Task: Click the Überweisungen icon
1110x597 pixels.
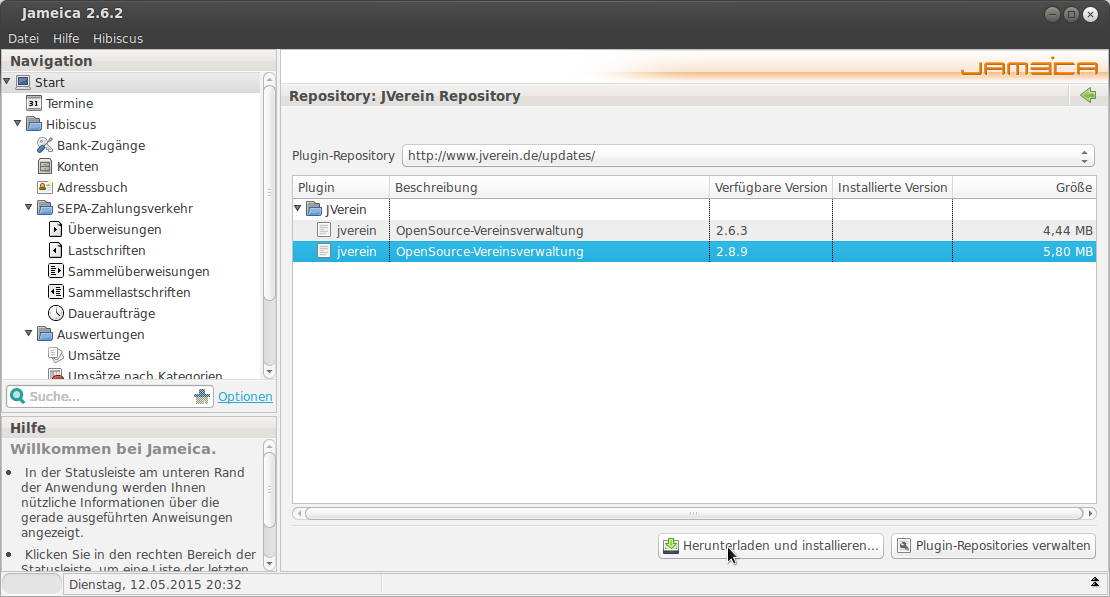Action: 55,229
